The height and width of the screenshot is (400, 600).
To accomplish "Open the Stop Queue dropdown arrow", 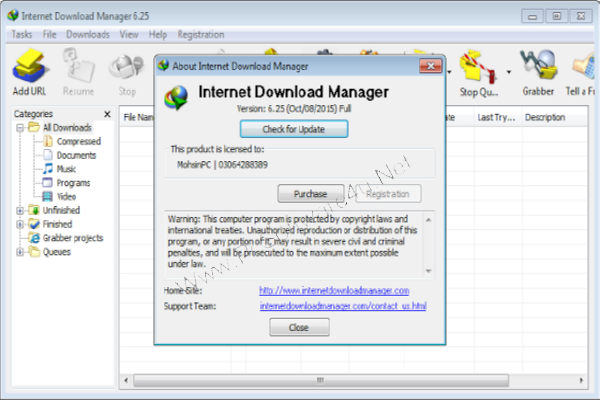I will click(x=509, y=72).
